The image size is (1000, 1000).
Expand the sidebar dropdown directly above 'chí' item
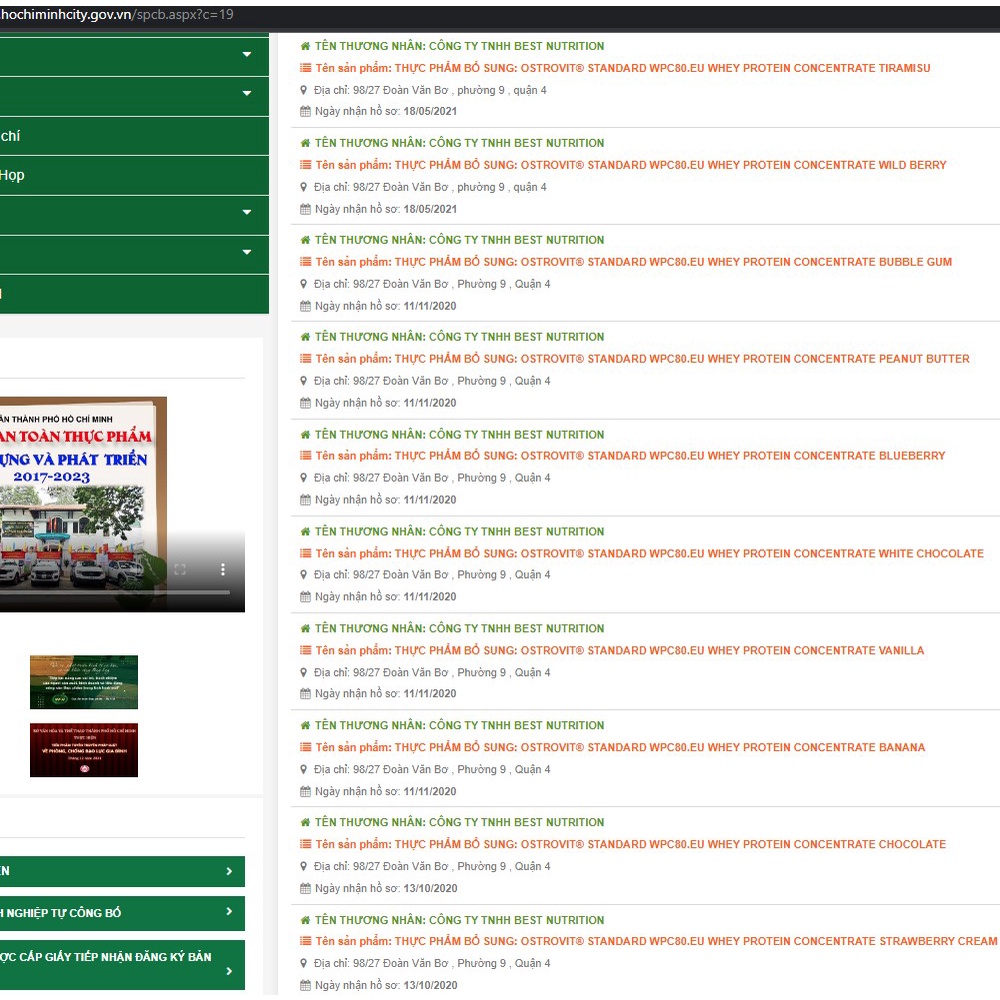(x=247, y=94)
